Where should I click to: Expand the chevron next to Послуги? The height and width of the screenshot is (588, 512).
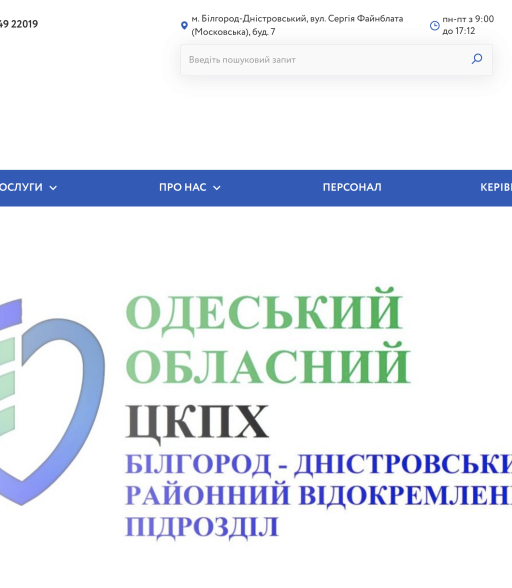tap(53, 188)
